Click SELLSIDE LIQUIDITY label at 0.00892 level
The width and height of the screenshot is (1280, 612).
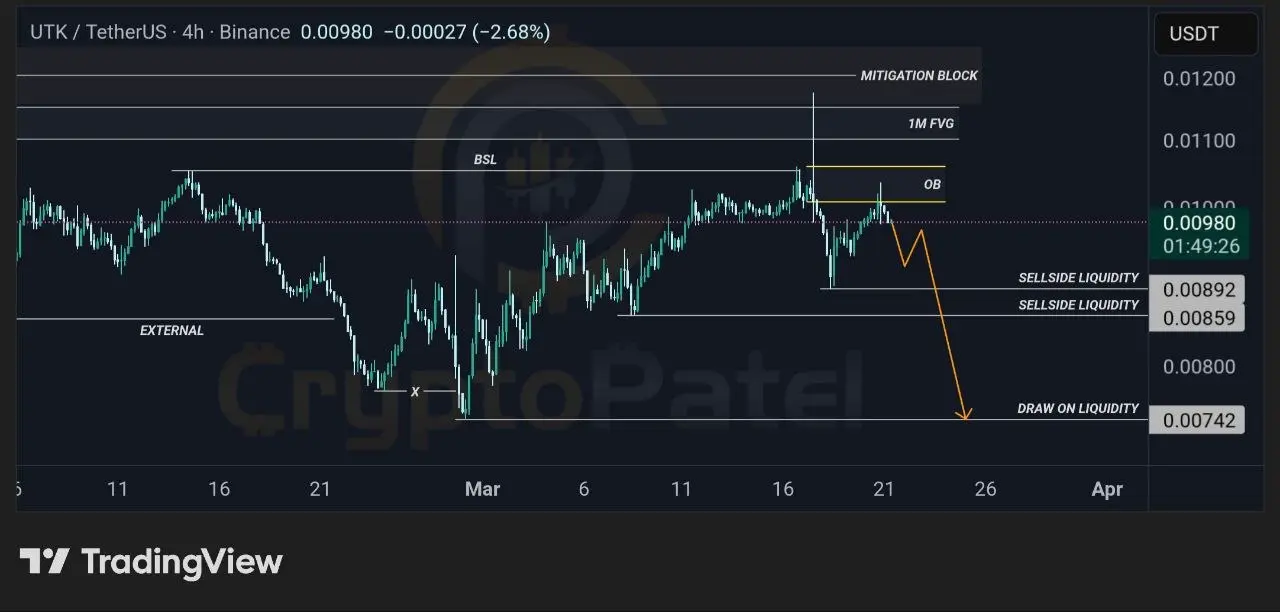click(1078, 278)
